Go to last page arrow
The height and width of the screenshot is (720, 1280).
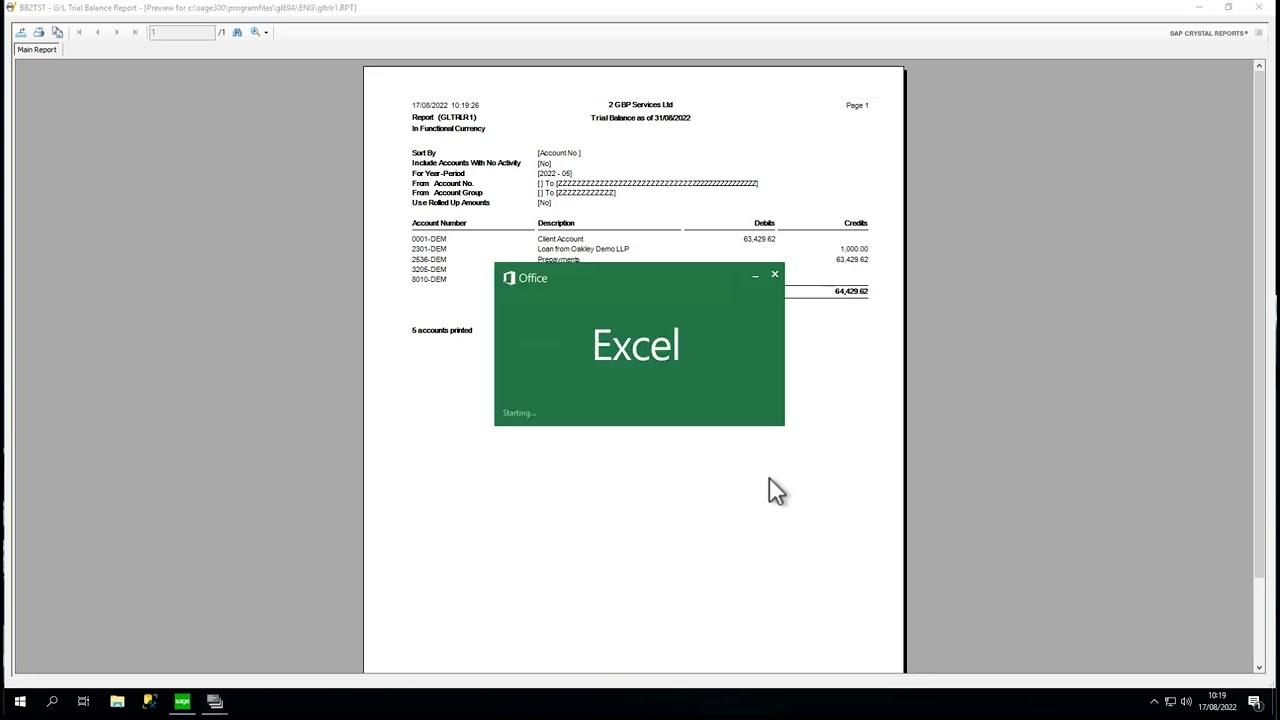pyautogui.click(x=135, y=32)
